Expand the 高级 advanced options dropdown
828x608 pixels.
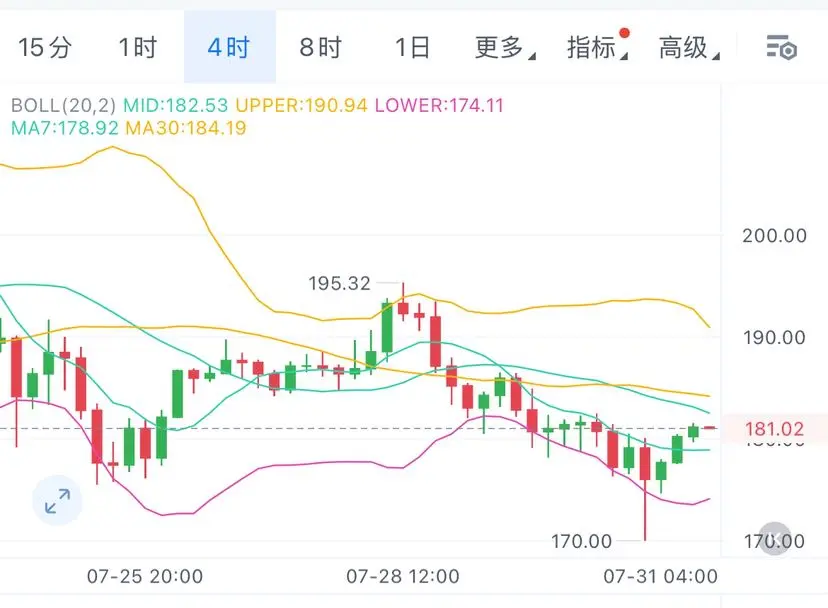pos(689,48)
